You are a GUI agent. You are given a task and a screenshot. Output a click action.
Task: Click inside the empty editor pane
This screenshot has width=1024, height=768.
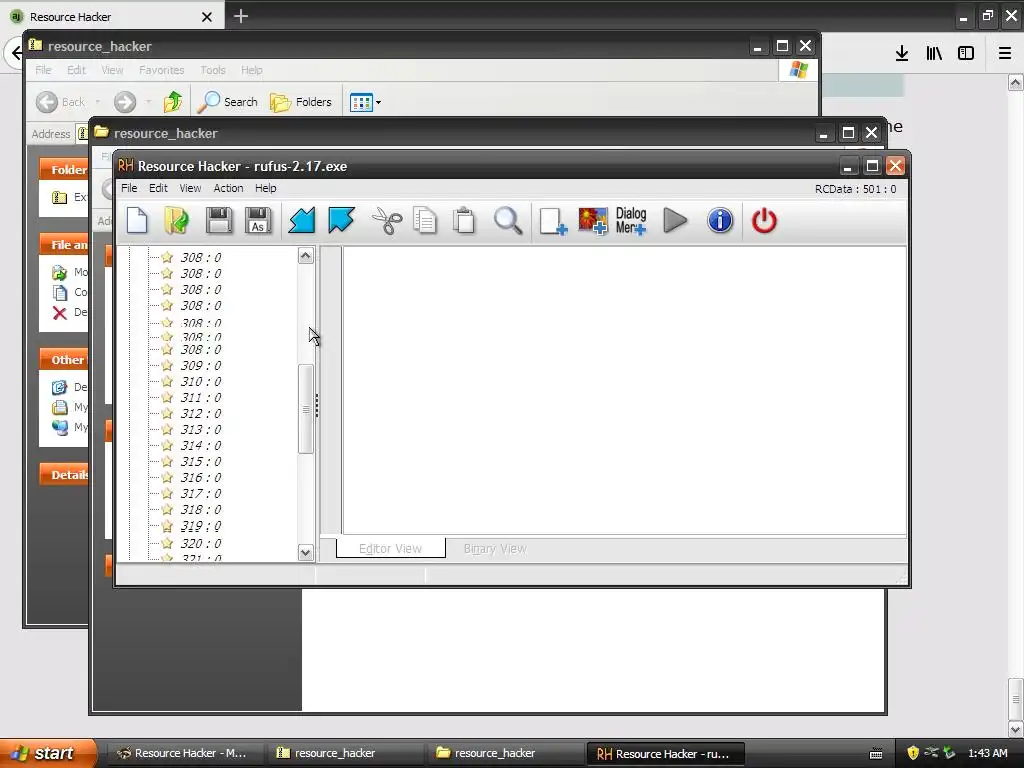[x=624, y=391]
